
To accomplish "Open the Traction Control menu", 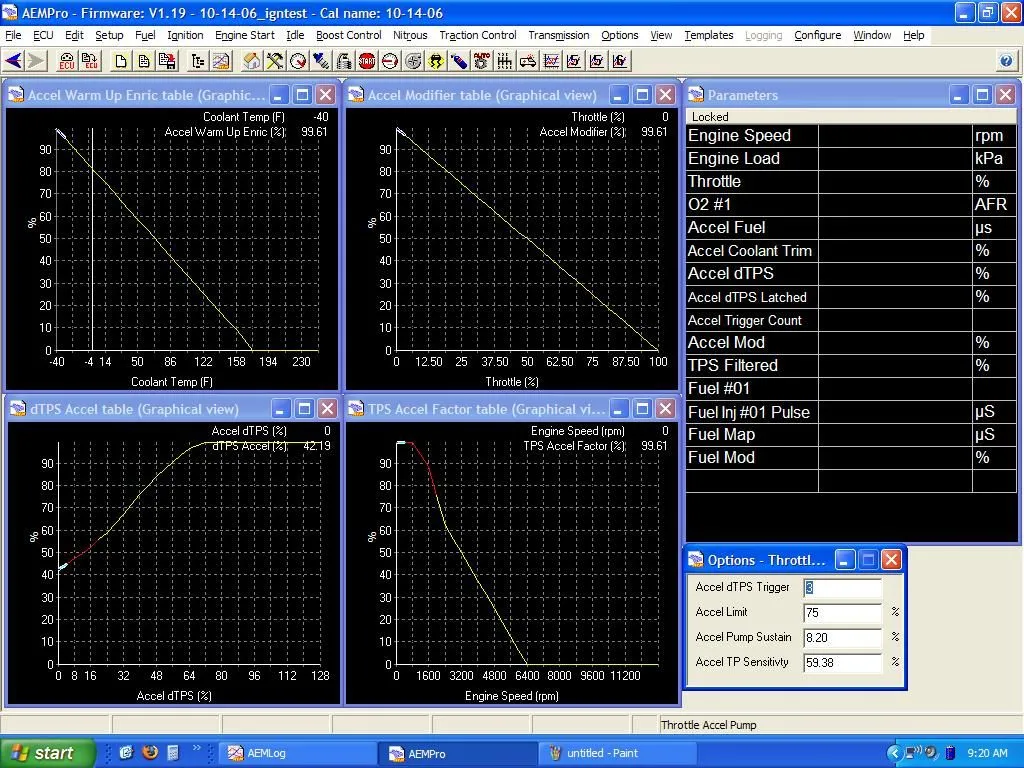I will tap(477, 35).
